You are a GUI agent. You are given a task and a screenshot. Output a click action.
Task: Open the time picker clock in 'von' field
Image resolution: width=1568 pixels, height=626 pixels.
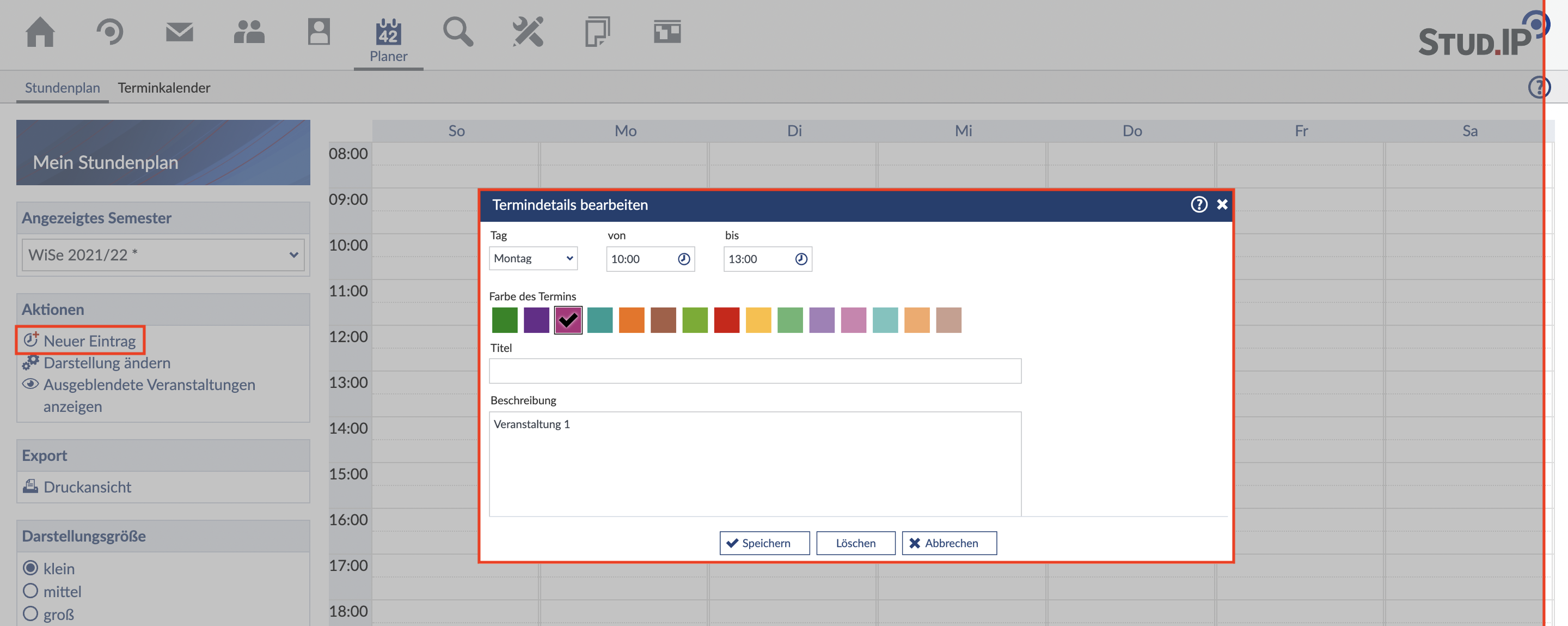click(684, 259)
